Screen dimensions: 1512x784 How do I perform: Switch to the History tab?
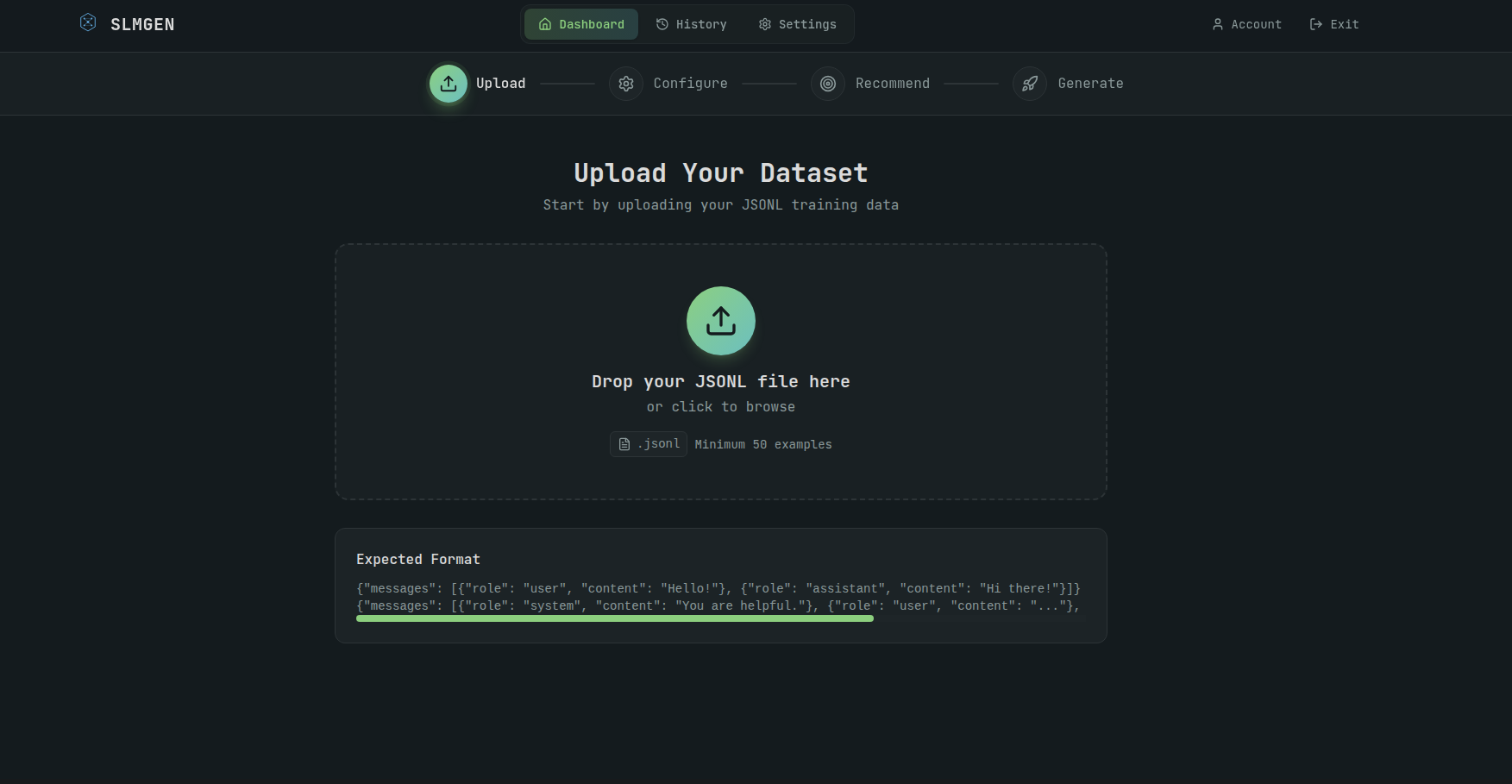pos(691,24)
